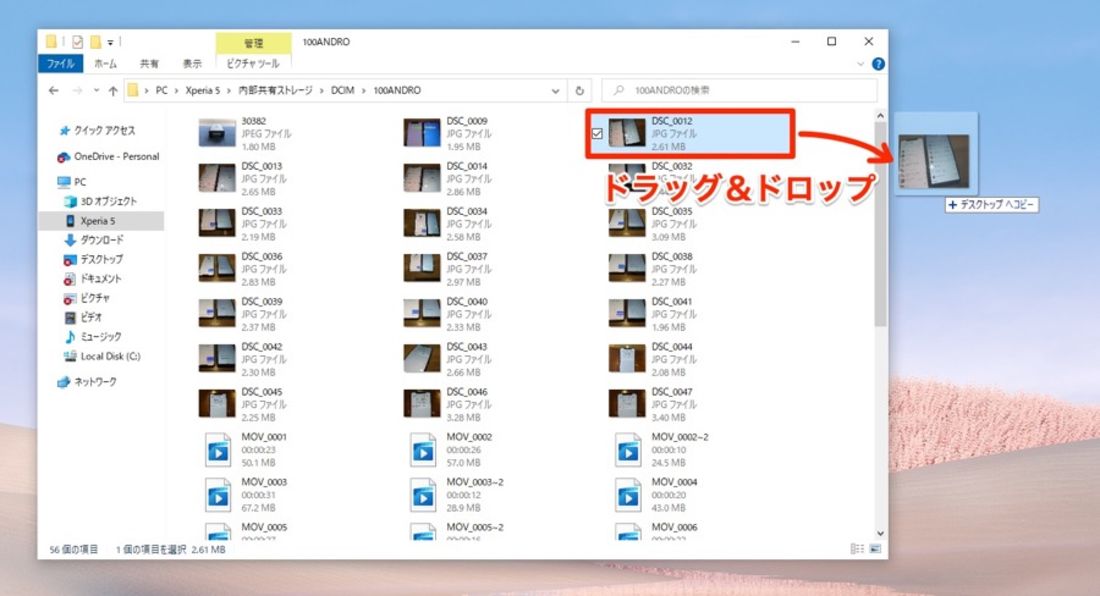
Task: Open Customize Quick Access Toolbar dropdown
Action: 110,43
